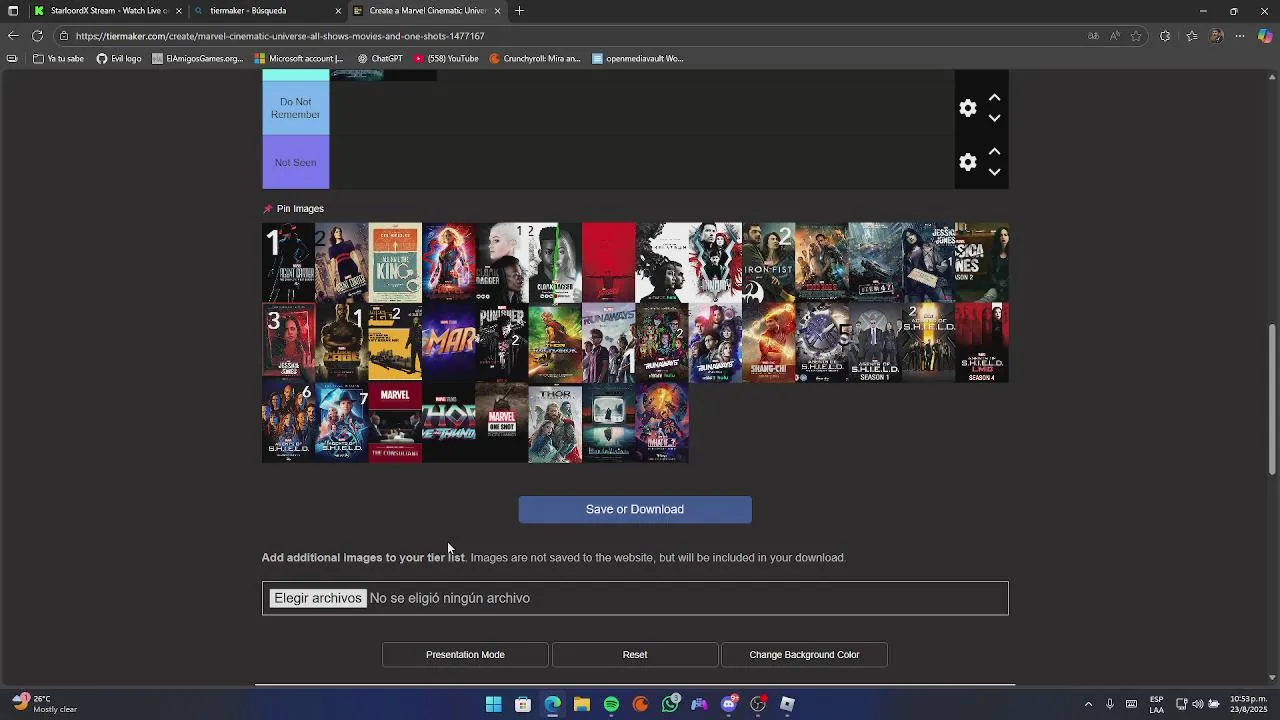1280x720 pixels.
Task: Open the openmediavault bookmark
Action: 638,59
